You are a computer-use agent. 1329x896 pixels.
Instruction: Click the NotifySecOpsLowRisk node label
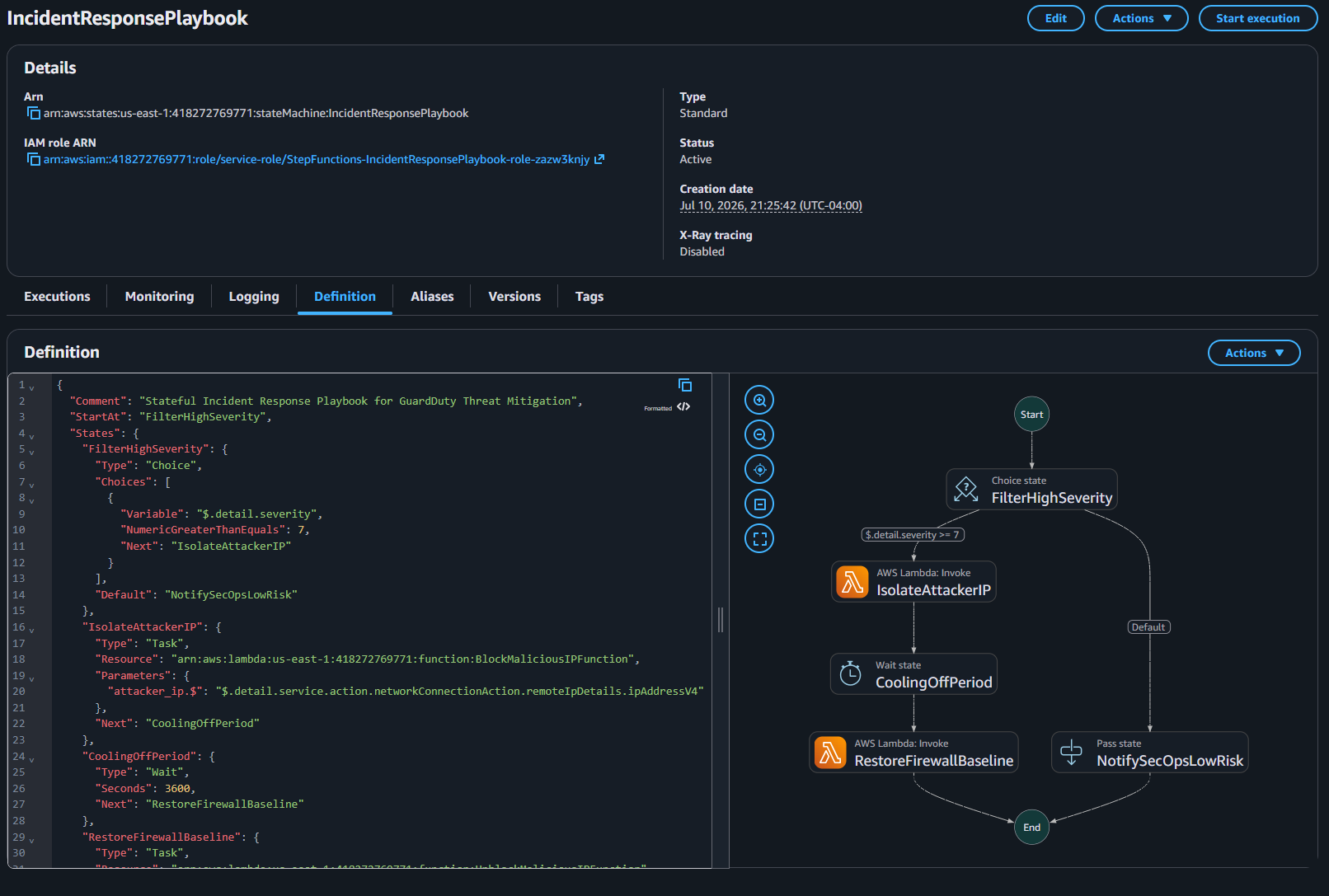point(1170,761)
